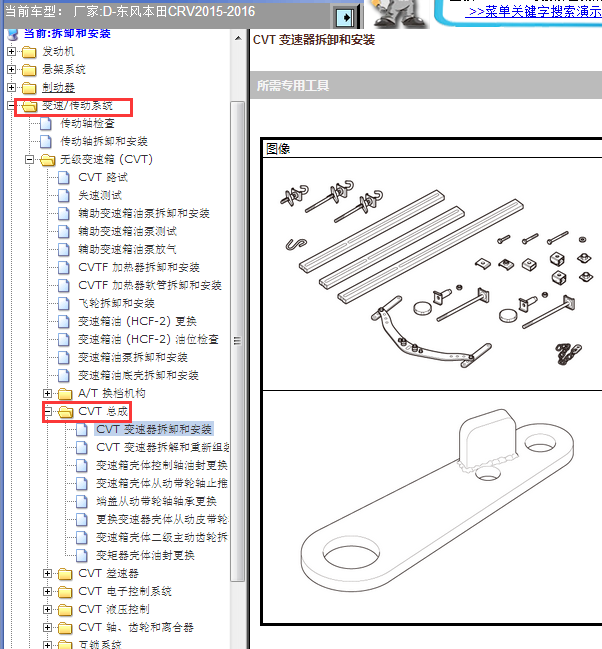The width and height of the screenshot is (602, 649).
Task: Click the 变速/传动系统 folder icon
Action: click(x=29, y=106)
